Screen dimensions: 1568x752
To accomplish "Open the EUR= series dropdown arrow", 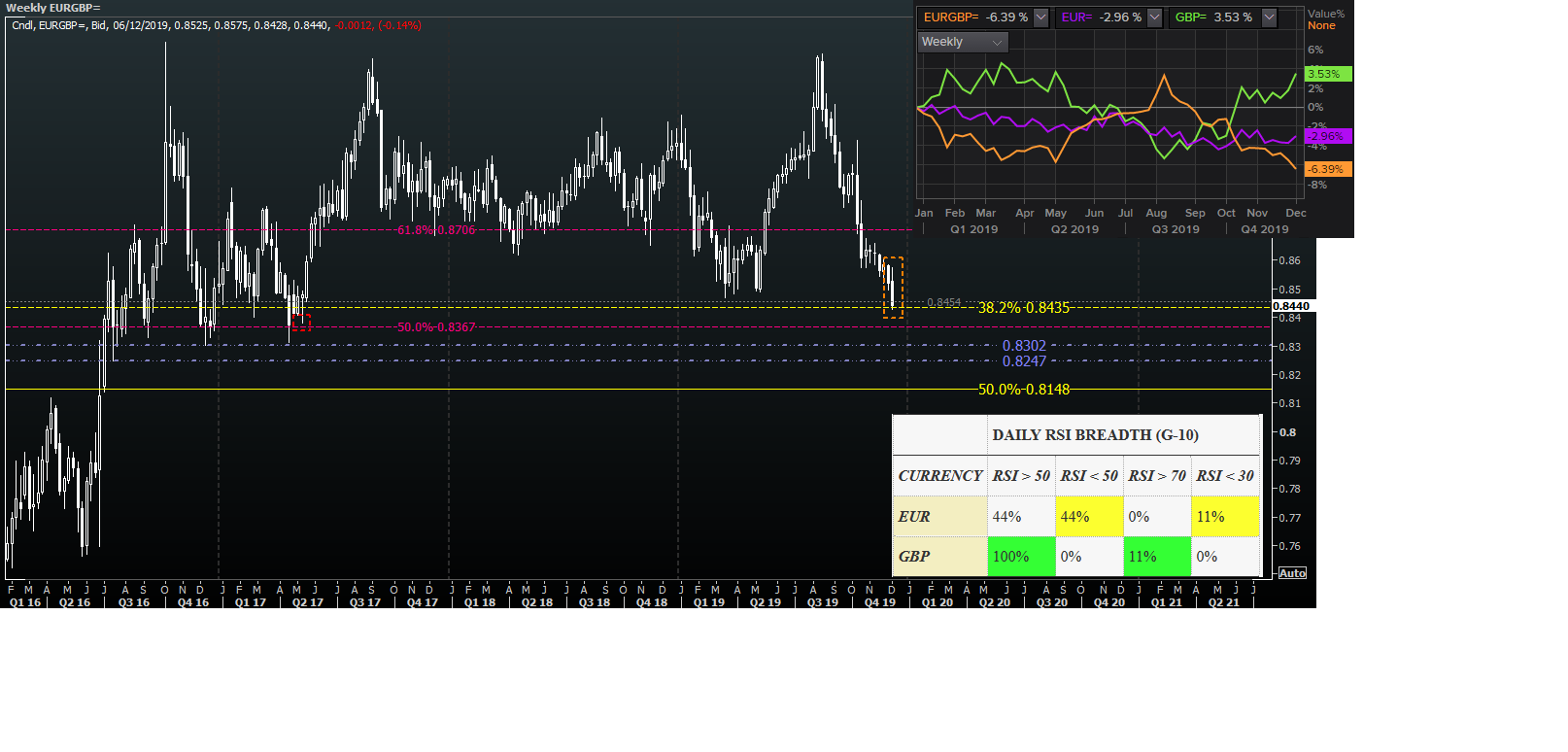I will coord(1154,17).
